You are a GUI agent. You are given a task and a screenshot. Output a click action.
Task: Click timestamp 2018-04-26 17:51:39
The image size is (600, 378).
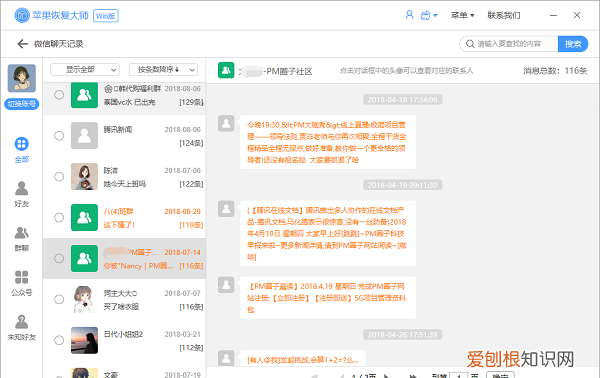403,335
